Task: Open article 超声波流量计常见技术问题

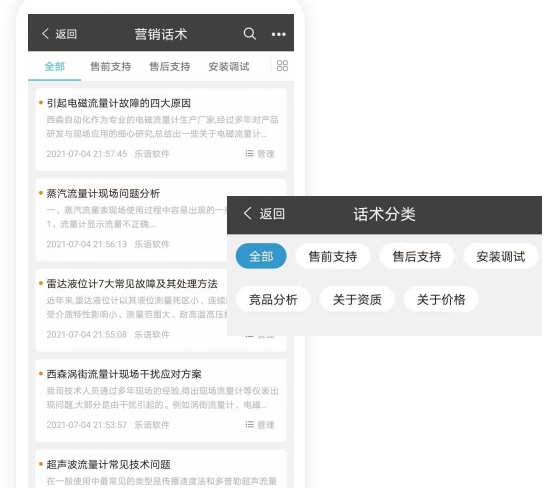Action: (108, 464)
